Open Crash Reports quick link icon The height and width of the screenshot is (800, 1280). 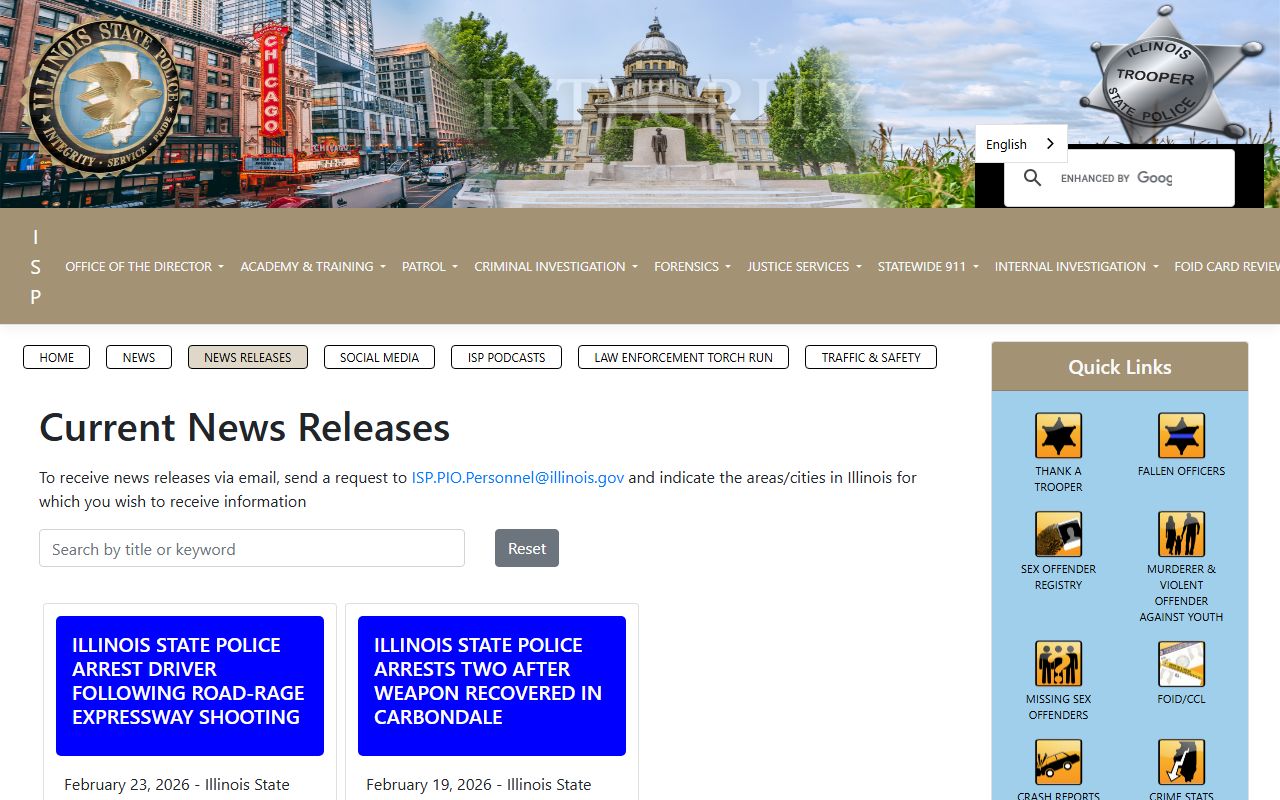[x=1058, y=762]
